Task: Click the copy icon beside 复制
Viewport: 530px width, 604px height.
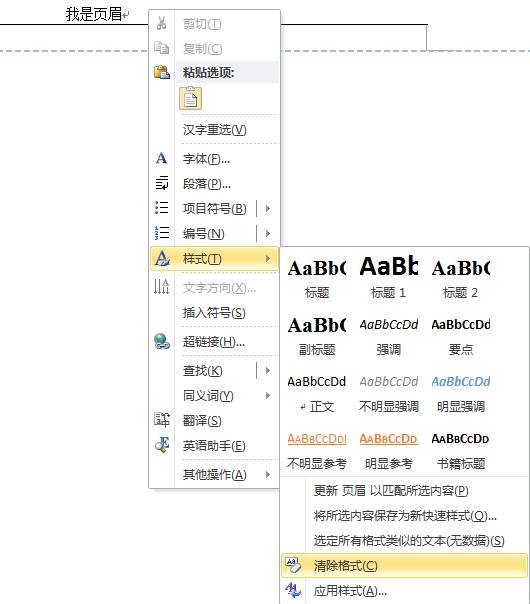Action: [161, 48]
